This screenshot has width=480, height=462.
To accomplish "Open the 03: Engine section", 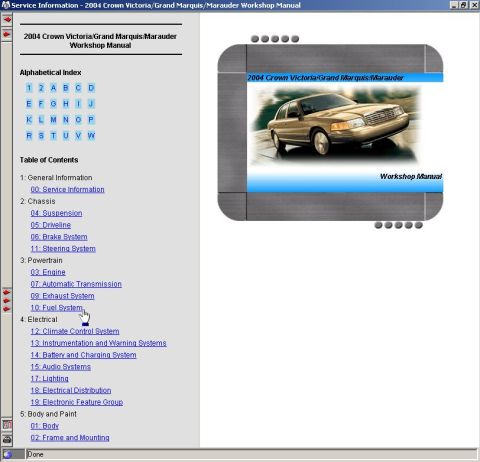I will click(48, 272).
